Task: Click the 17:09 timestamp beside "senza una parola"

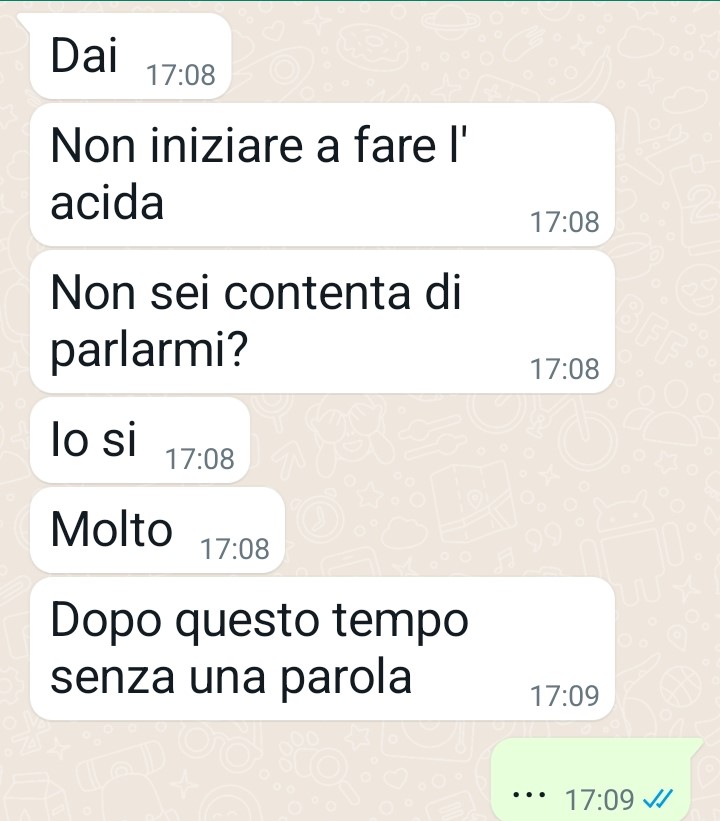Action: (x=564, y=696)
